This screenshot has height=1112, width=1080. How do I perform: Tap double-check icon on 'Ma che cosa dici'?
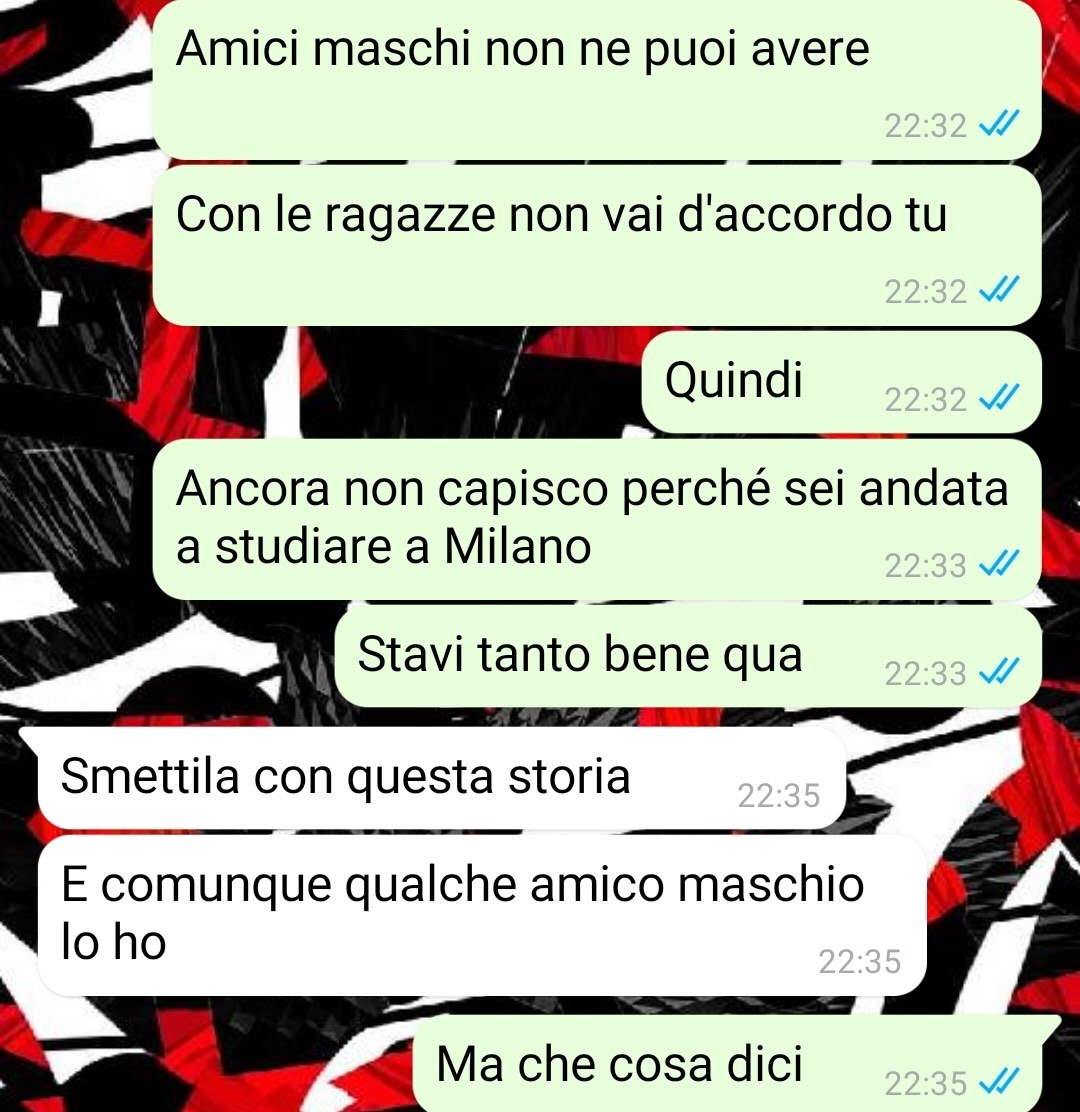click(x=999, y=1083)
